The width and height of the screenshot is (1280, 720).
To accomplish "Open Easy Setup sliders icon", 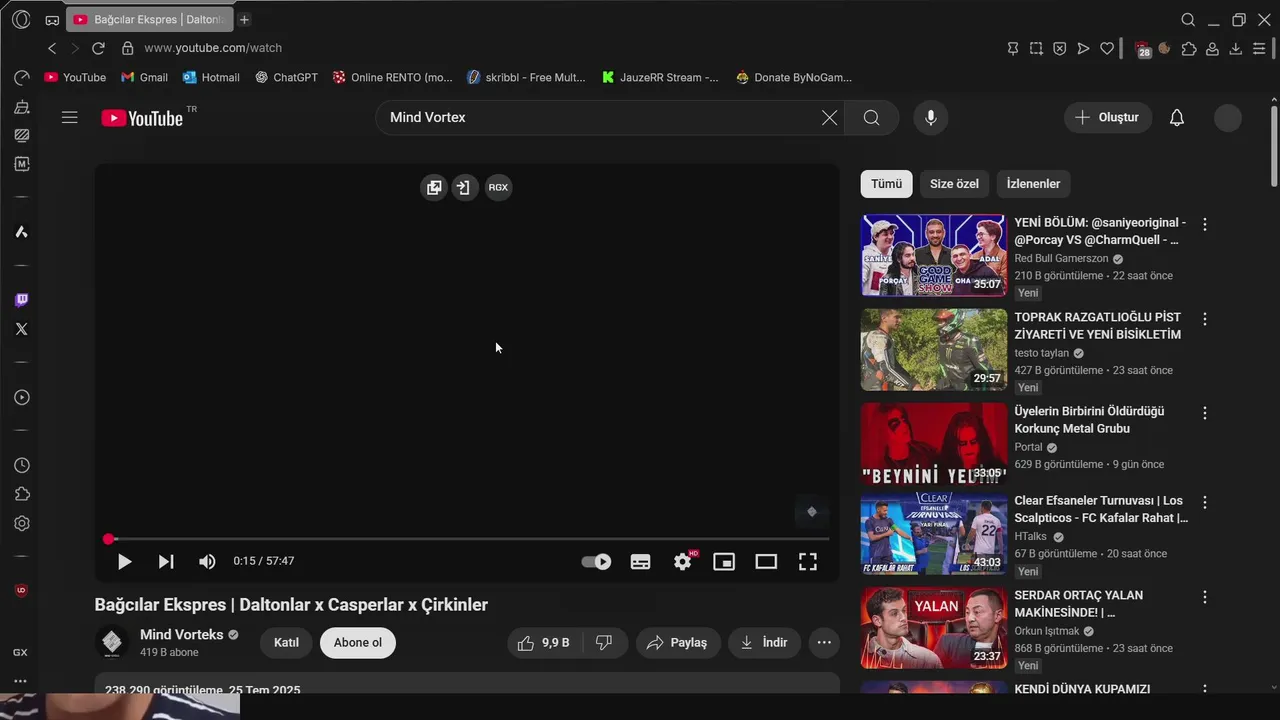I will pyautogui.click(x=1259, y=48).
